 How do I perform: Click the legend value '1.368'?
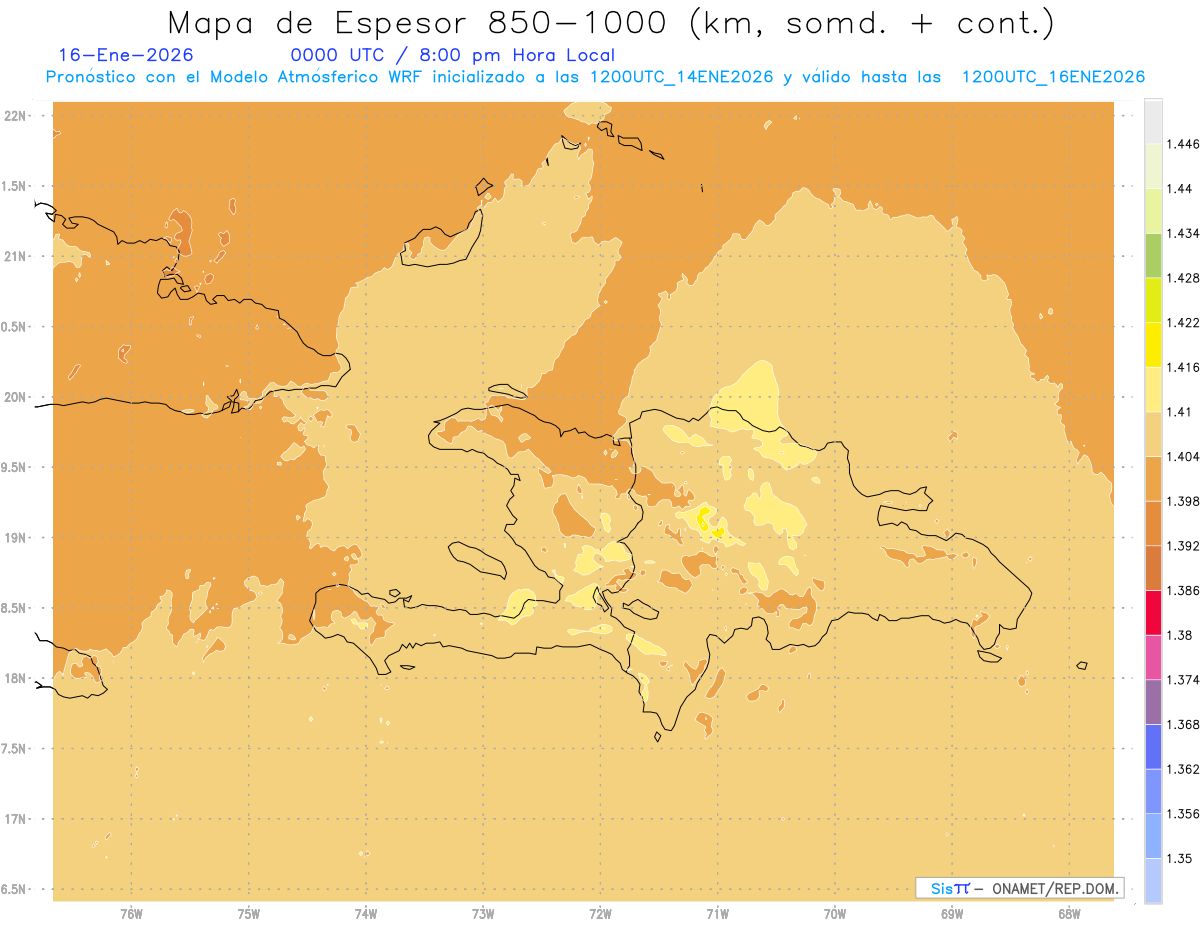tap(1185, 724)
